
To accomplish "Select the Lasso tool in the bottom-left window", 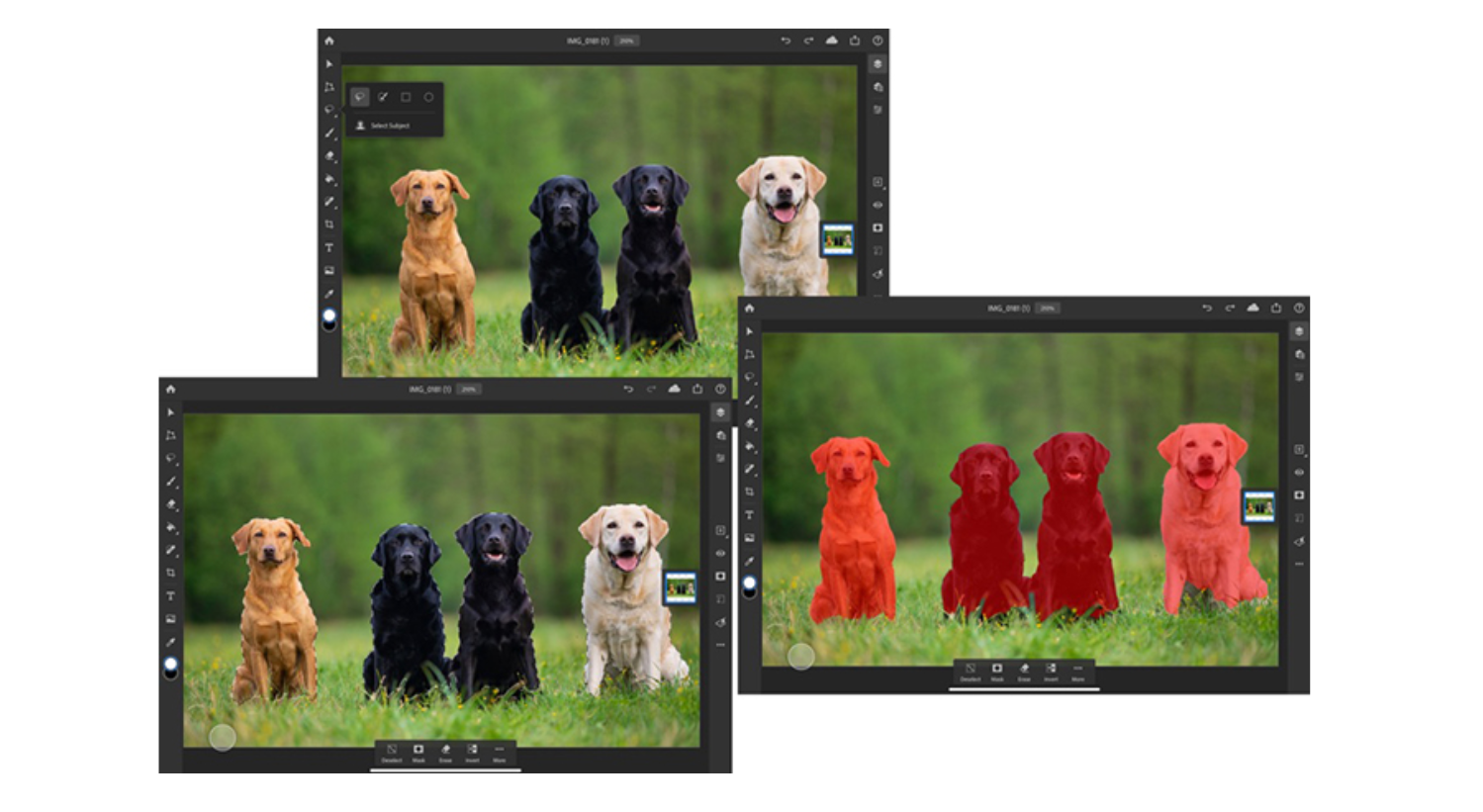I will [171, 458].
